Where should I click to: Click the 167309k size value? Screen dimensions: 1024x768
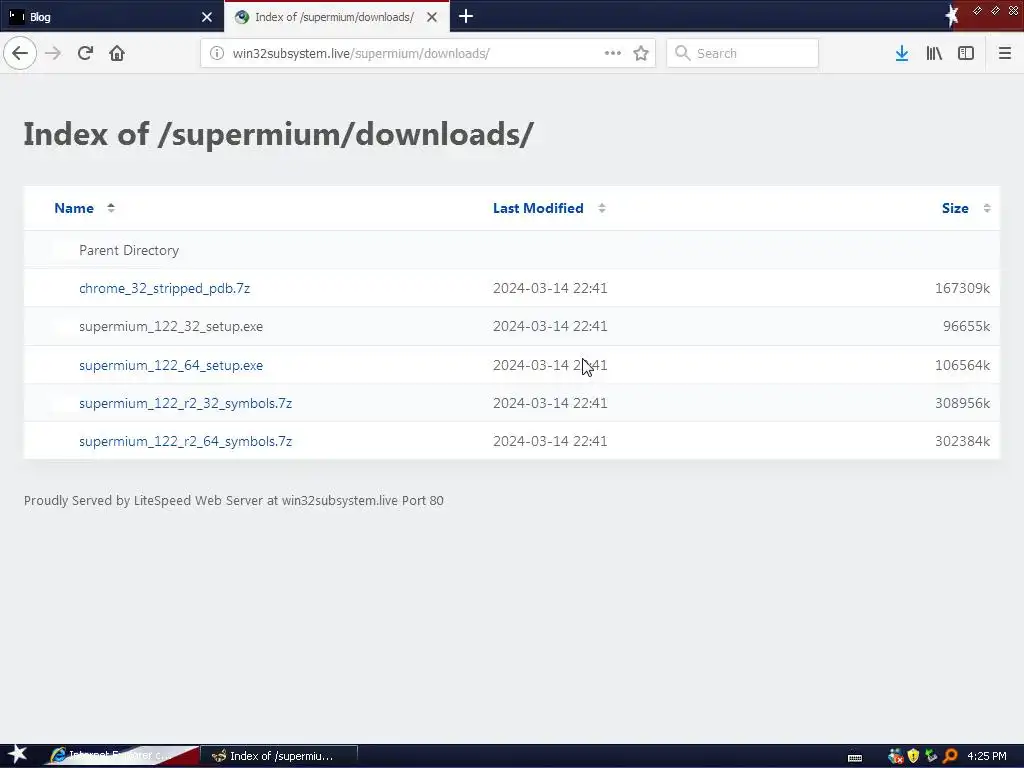(962, 288)
